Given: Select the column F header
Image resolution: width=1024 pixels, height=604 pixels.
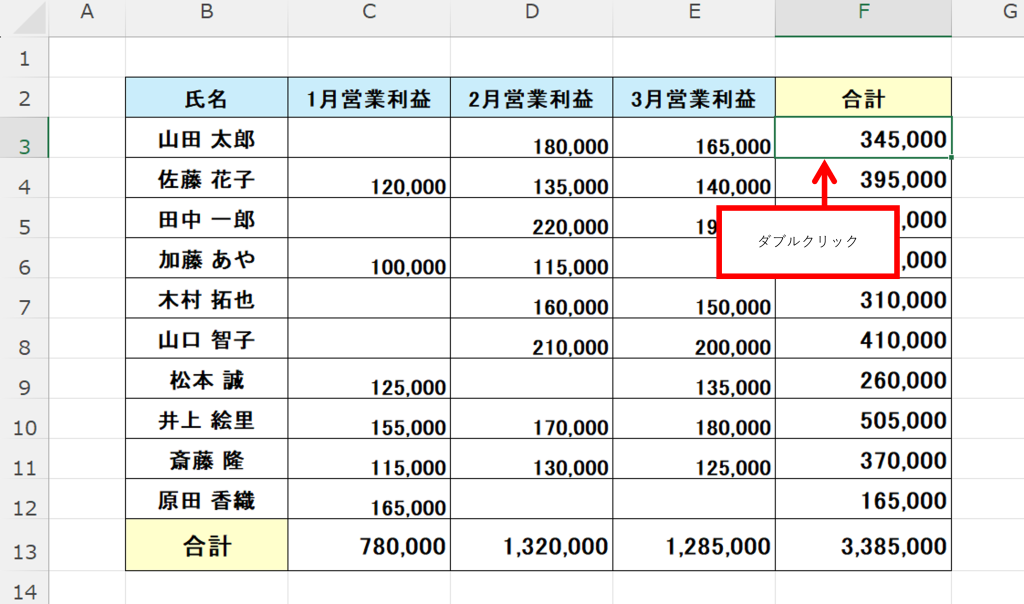Looking at the screenshot, I should 863,12.
